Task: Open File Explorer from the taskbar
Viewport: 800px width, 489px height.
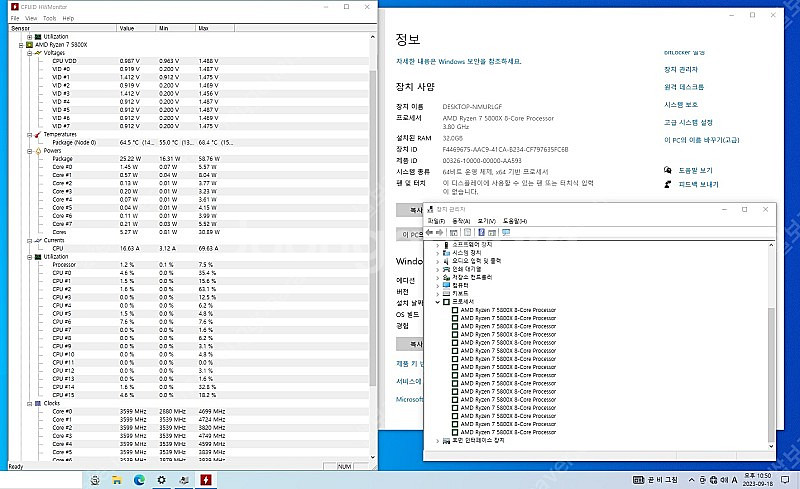Action: click(117, 480)
